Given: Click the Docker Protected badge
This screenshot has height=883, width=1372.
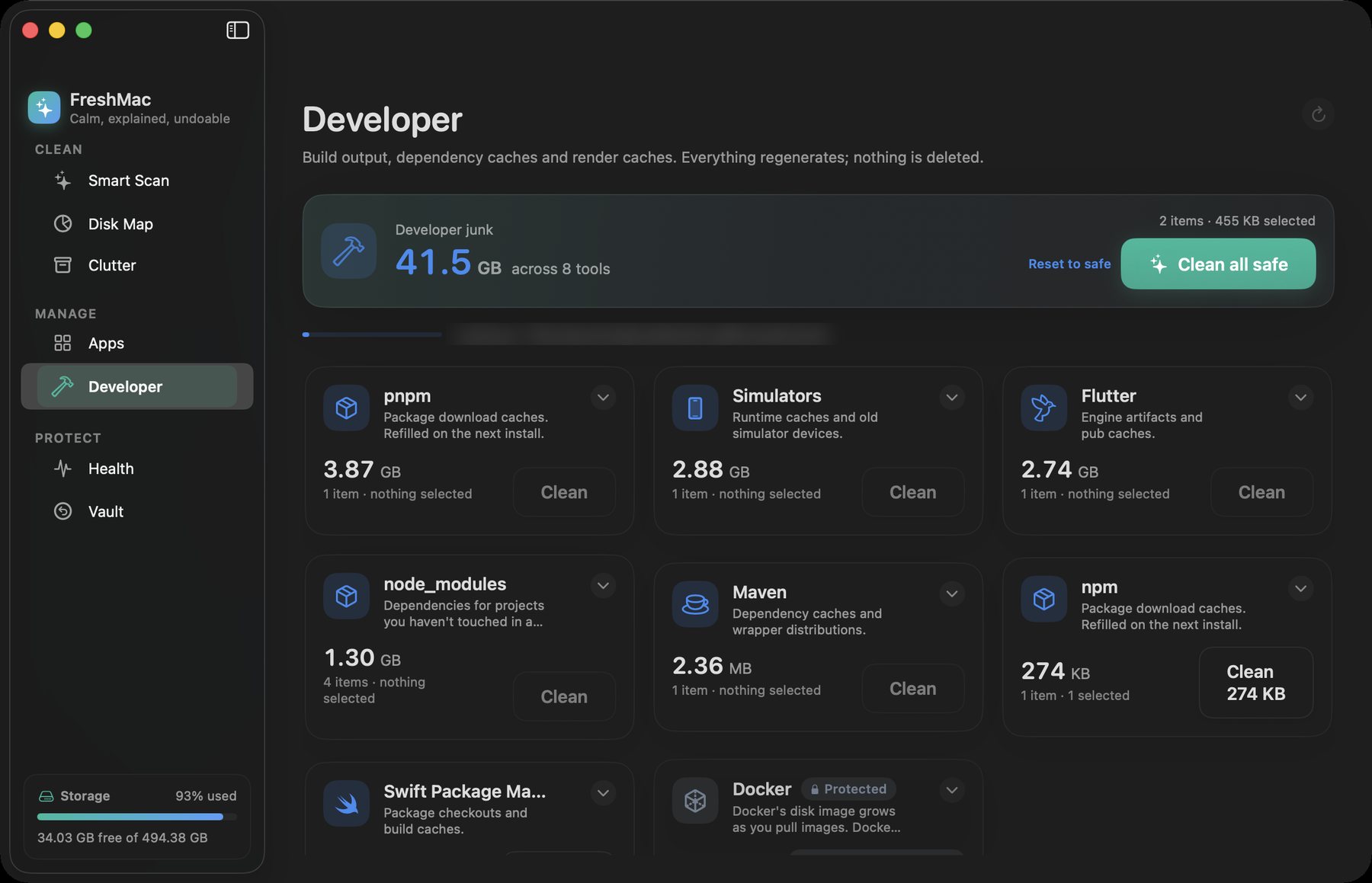Looking at the screenshot, I should pos(848,789).
